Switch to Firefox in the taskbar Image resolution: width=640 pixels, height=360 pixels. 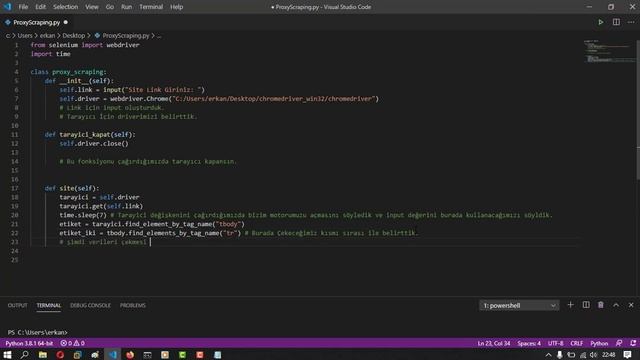tap(130, 355)
